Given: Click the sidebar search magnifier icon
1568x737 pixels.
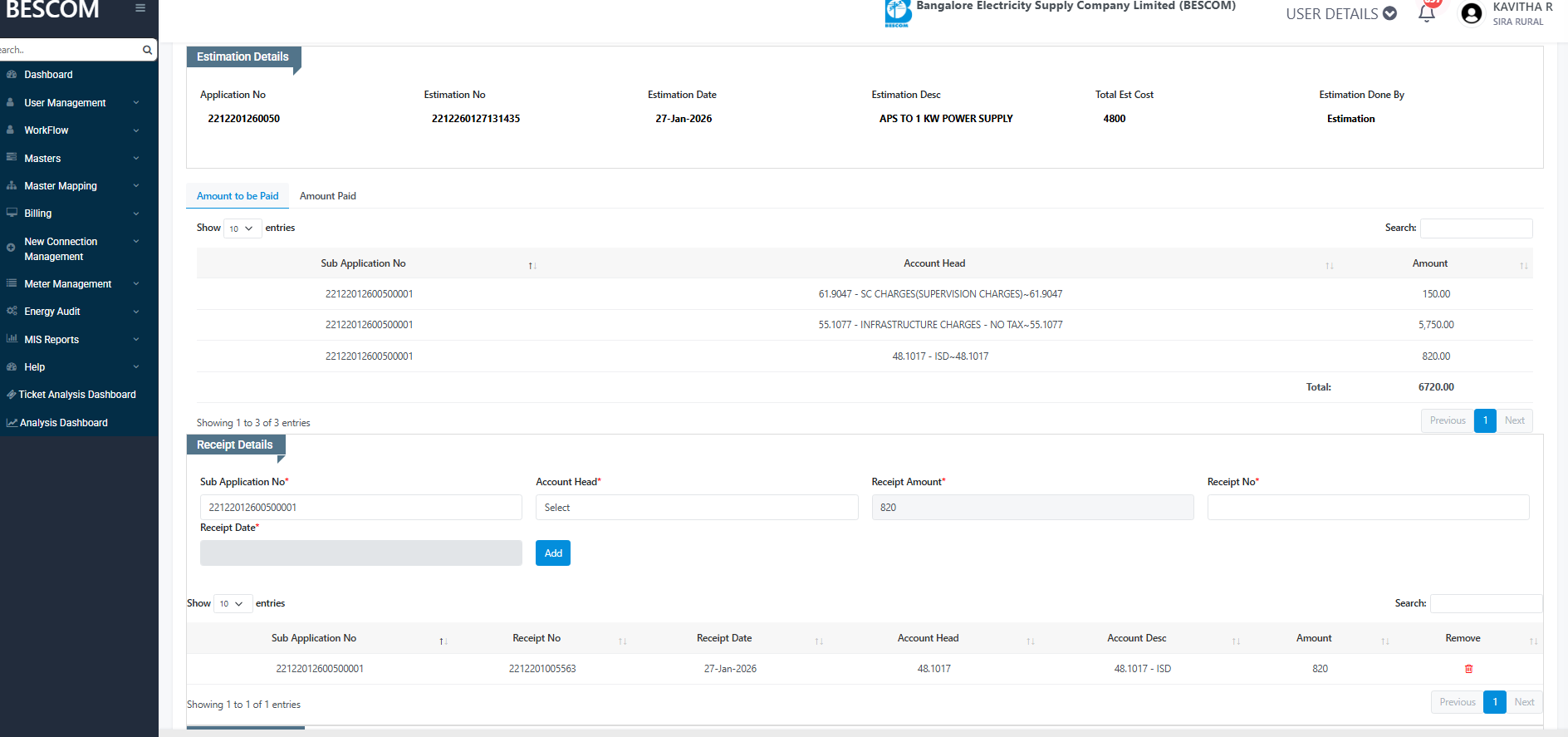Looking at the screenshot, I should pyautogui.click(x=147, y=50).
